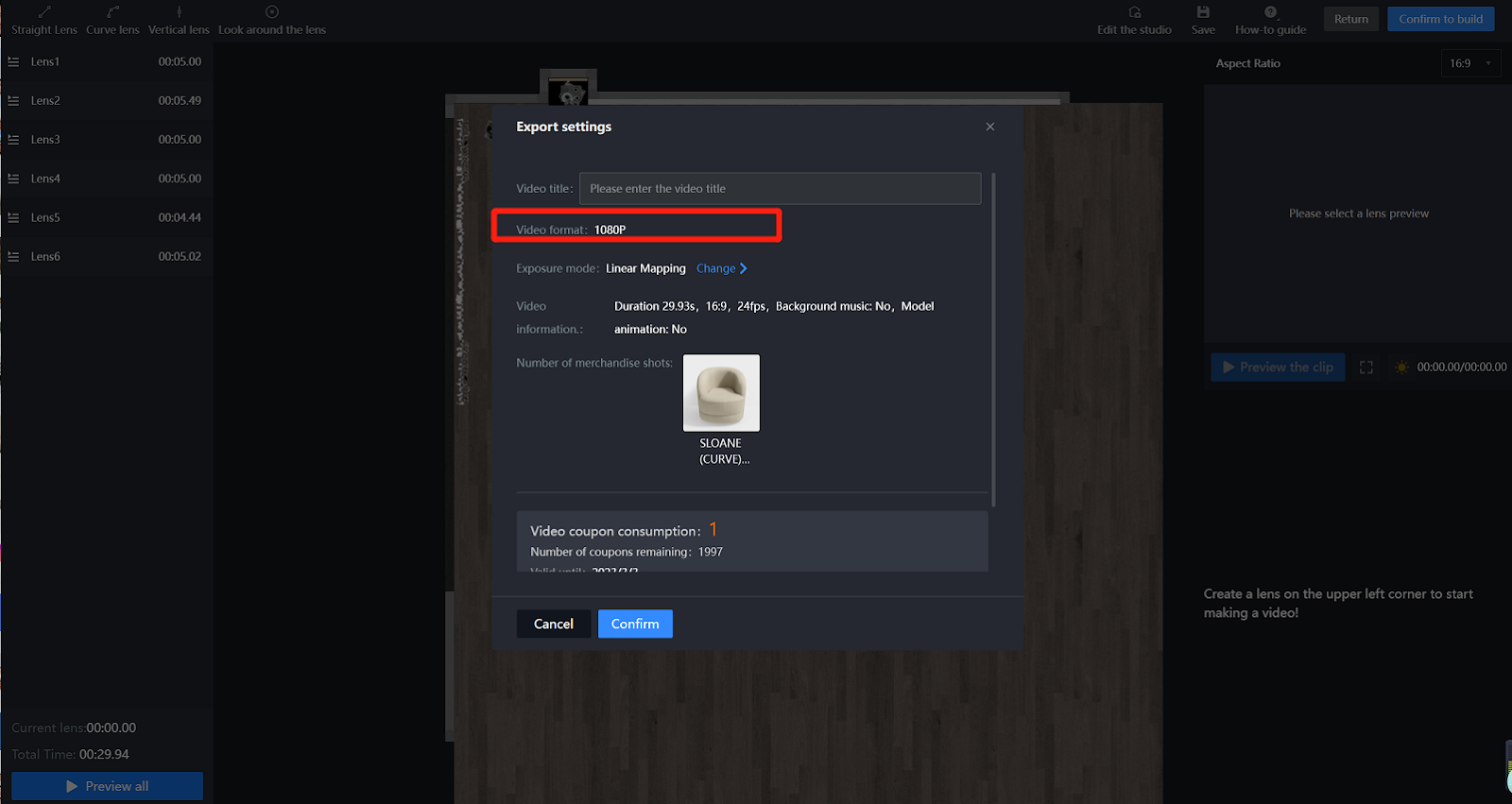Click the Linear Mapping exposure mode text

[645, 268]
